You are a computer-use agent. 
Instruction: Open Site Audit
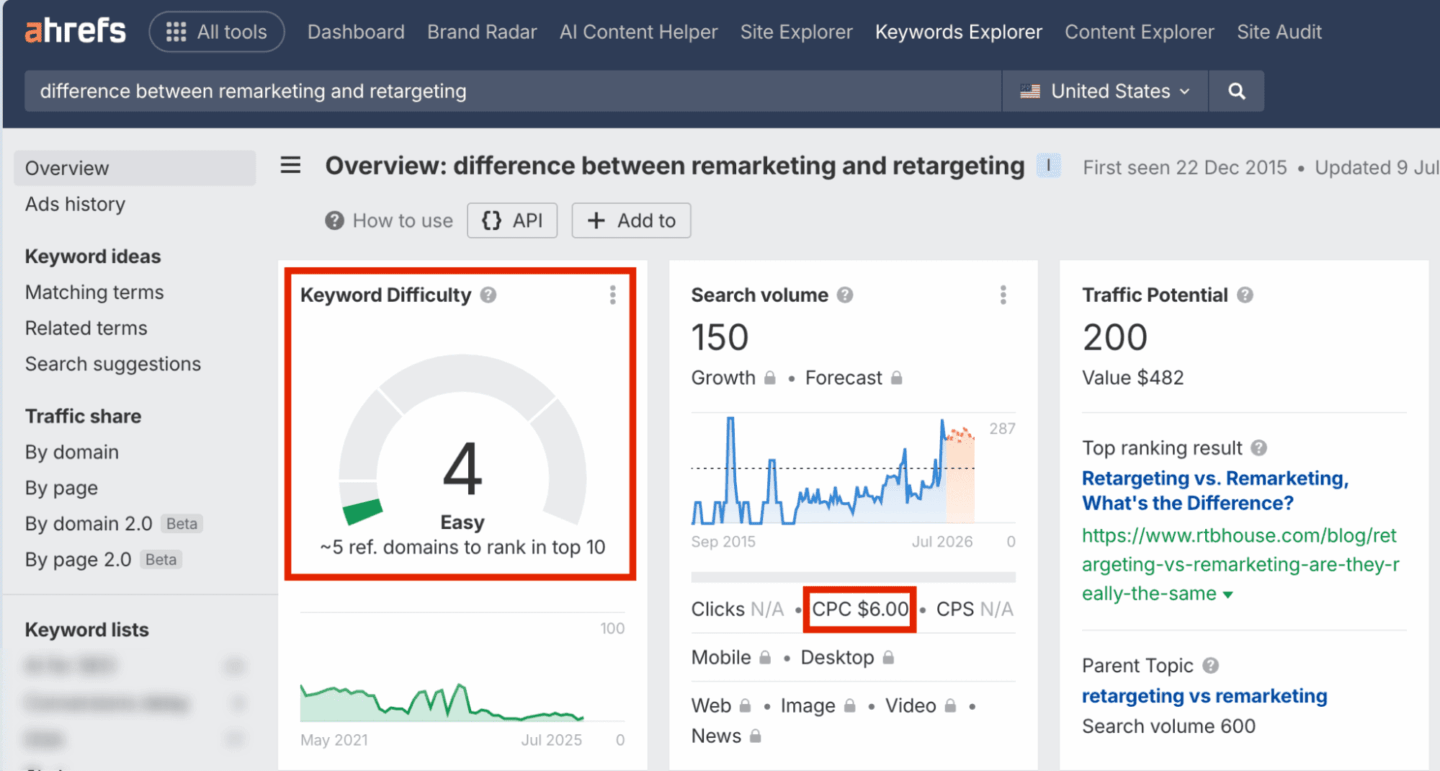click(x=1279, y=32)
